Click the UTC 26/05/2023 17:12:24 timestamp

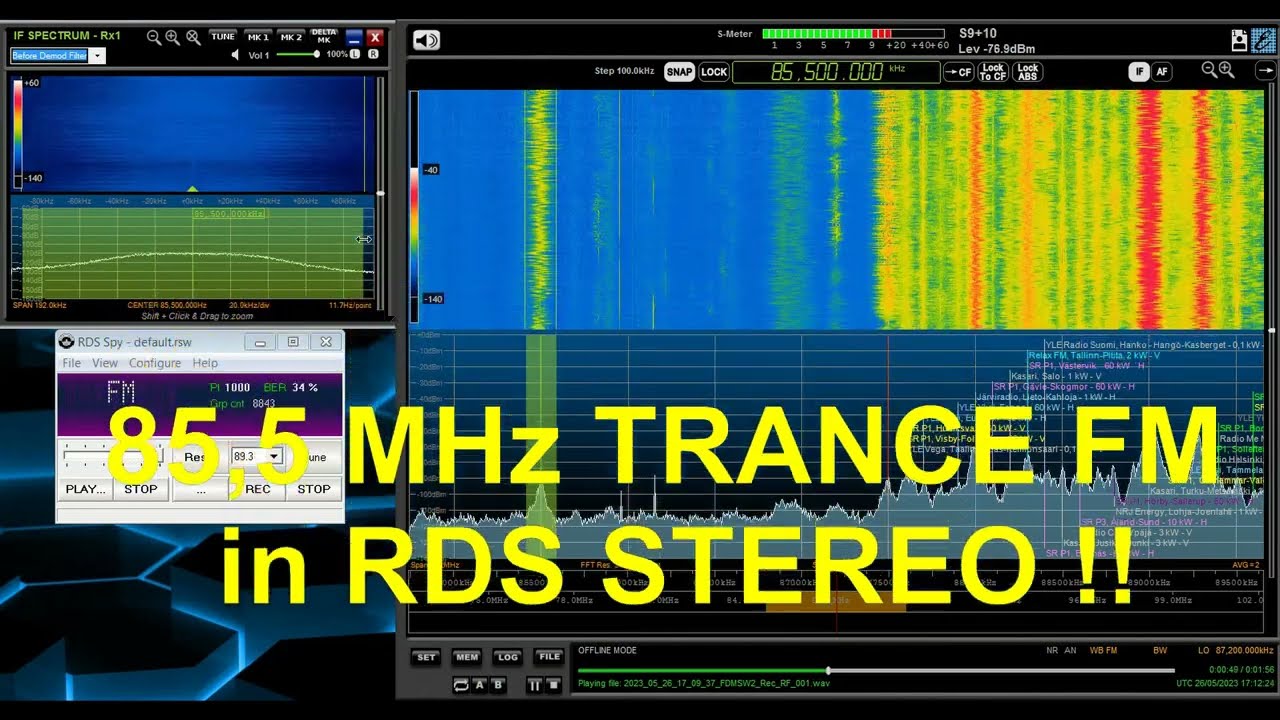pos(1226,683)
